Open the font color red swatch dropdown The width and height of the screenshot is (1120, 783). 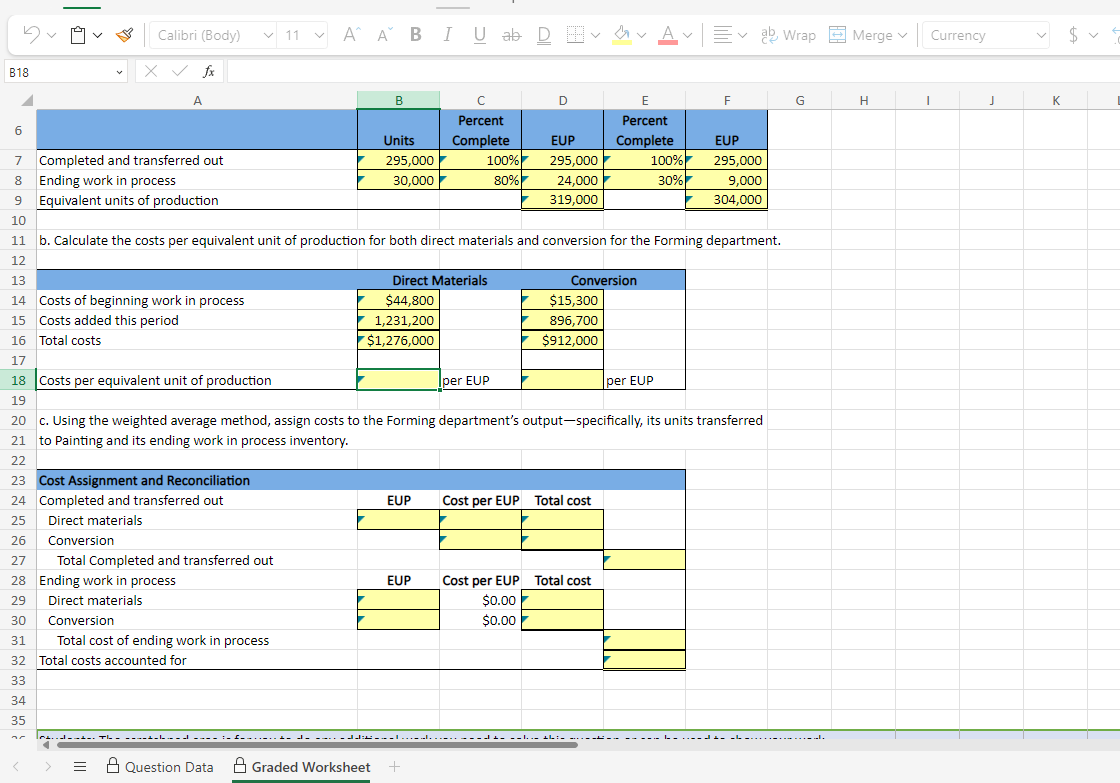click(x=688, y=35)
